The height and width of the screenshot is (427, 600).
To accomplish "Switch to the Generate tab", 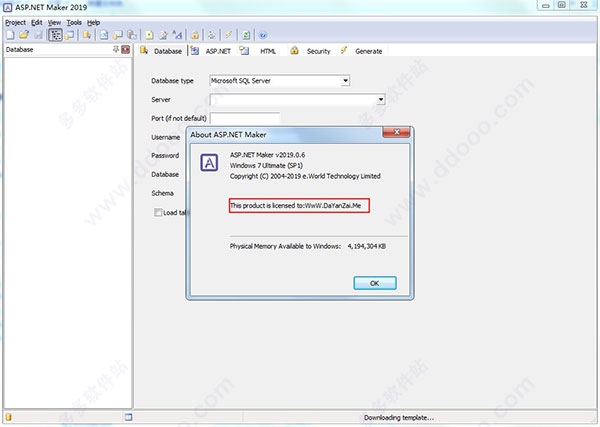I will click(x=362, y=51).
